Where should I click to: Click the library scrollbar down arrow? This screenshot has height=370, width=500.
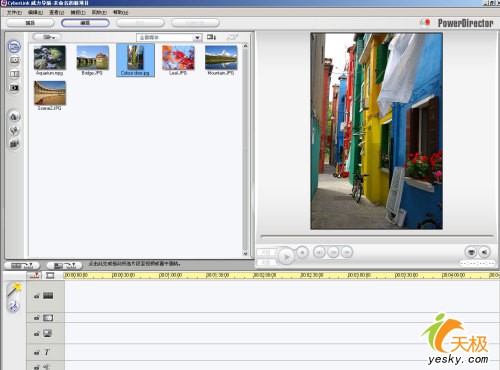(245, 254)
